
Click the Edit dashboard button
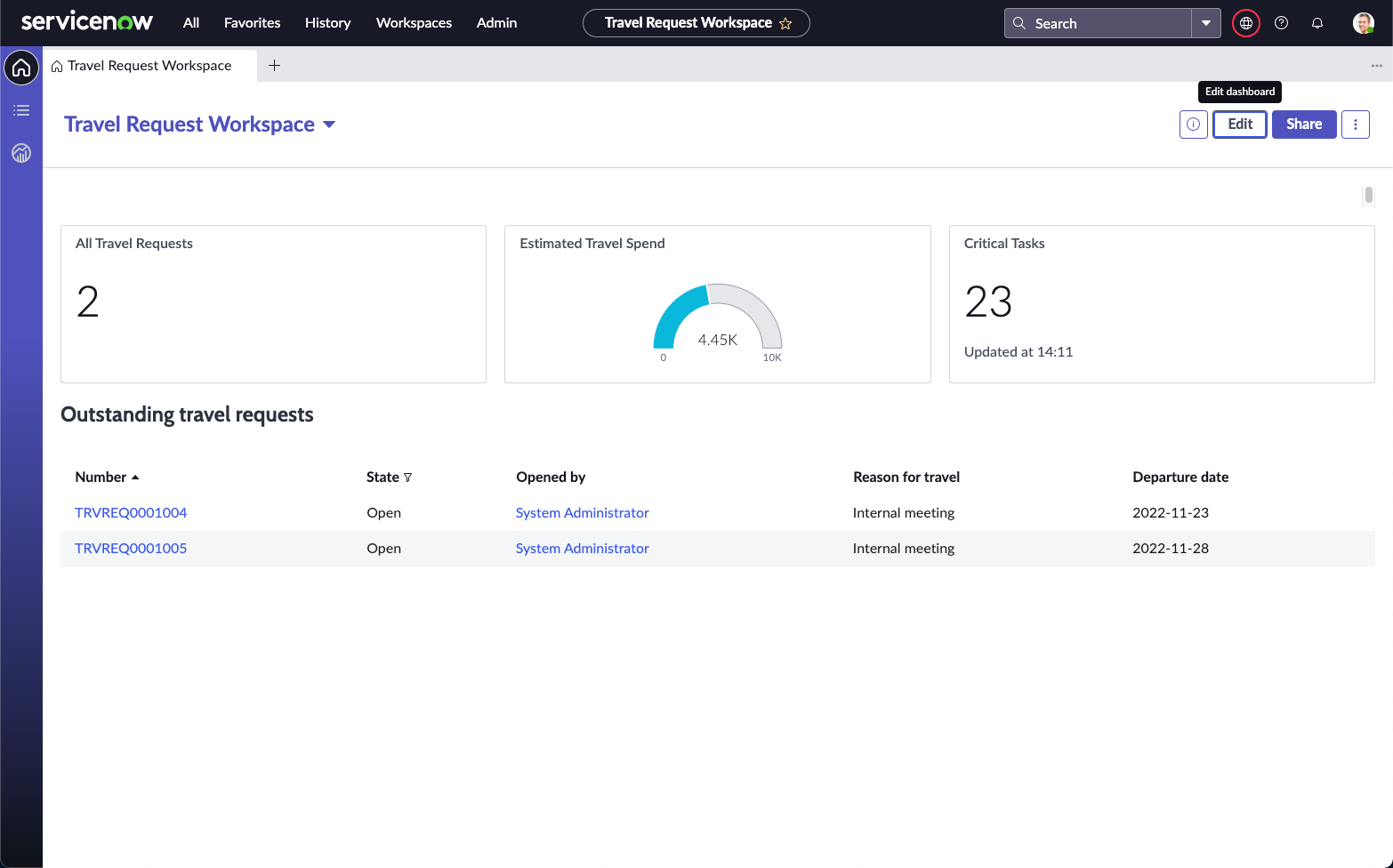coord(1240,125)
